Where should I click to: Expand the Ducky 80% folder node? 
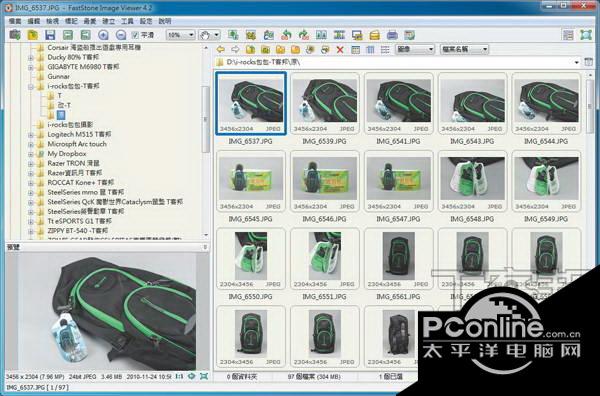(31, 57)
